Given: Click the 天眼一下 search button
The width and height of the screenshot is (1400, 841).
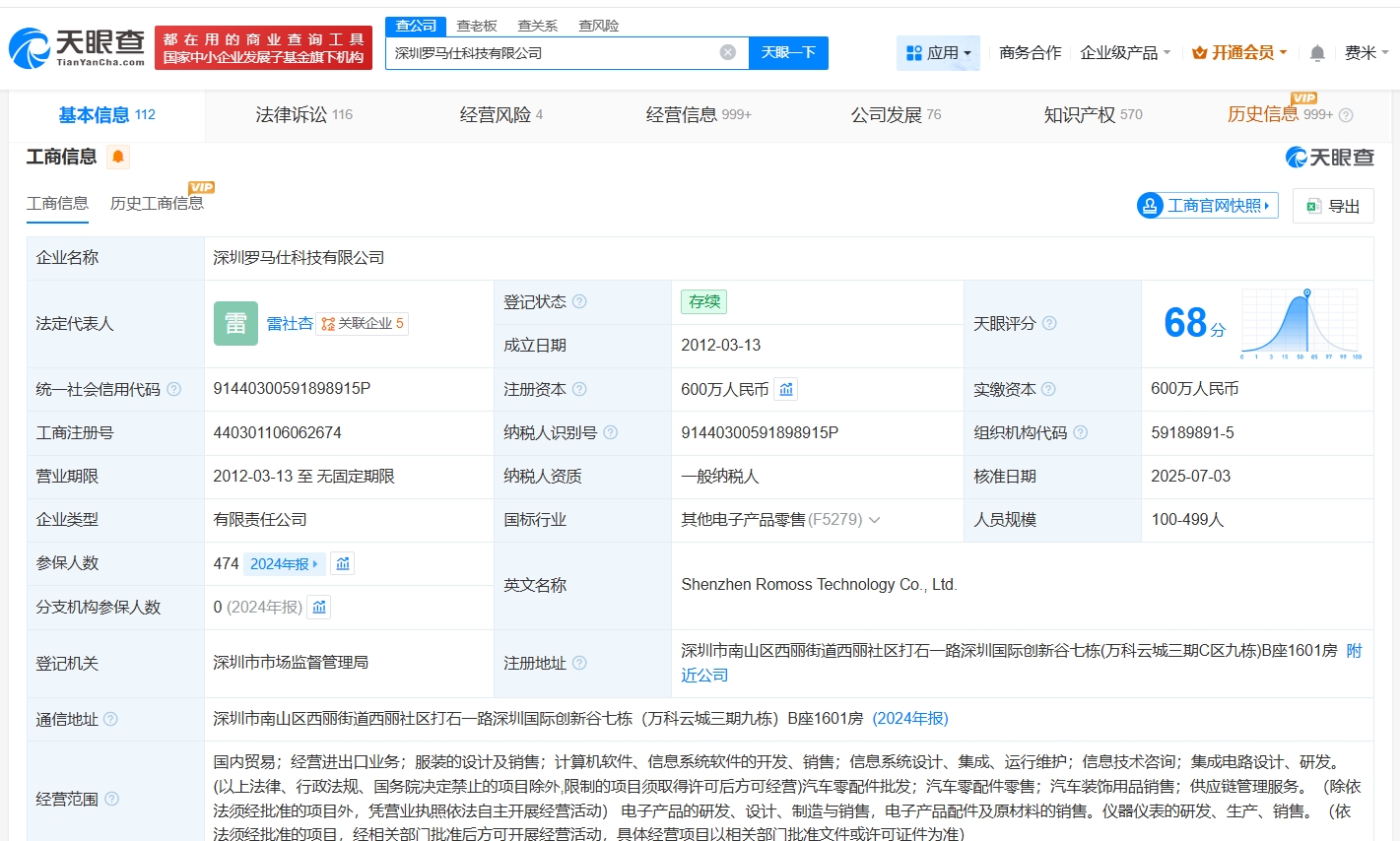Looking at the screenshot, I should [x=788, y=53].
